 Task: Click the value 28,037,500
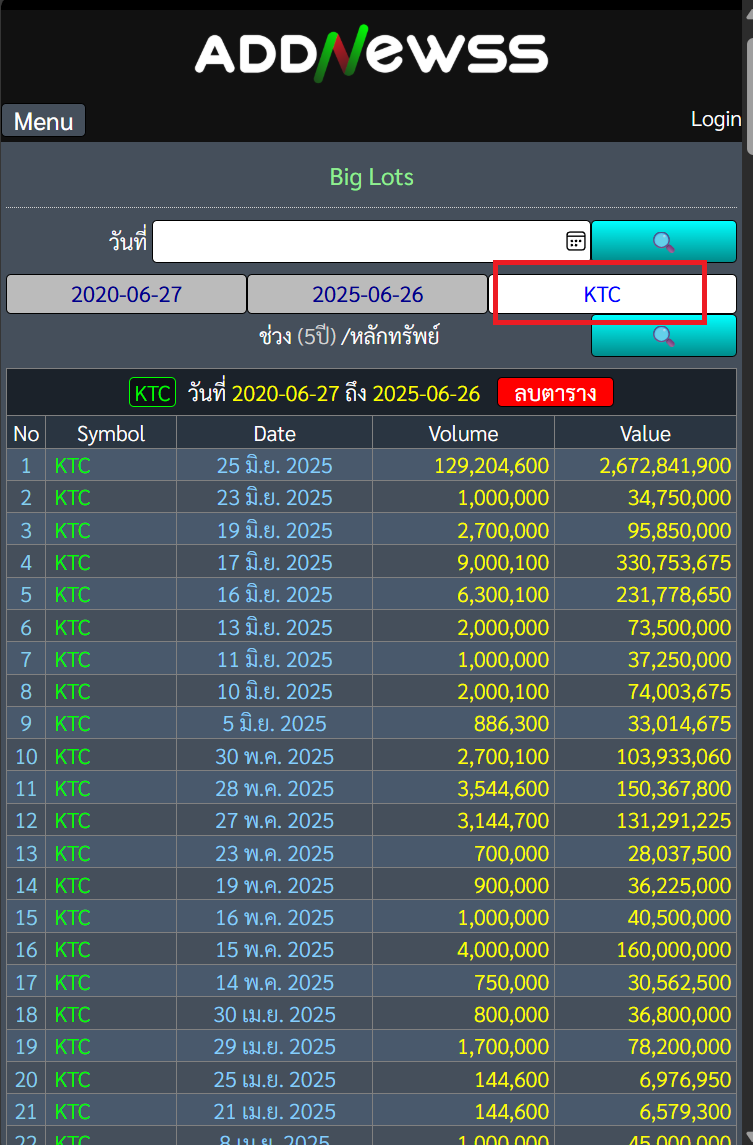tap(679, 854)
